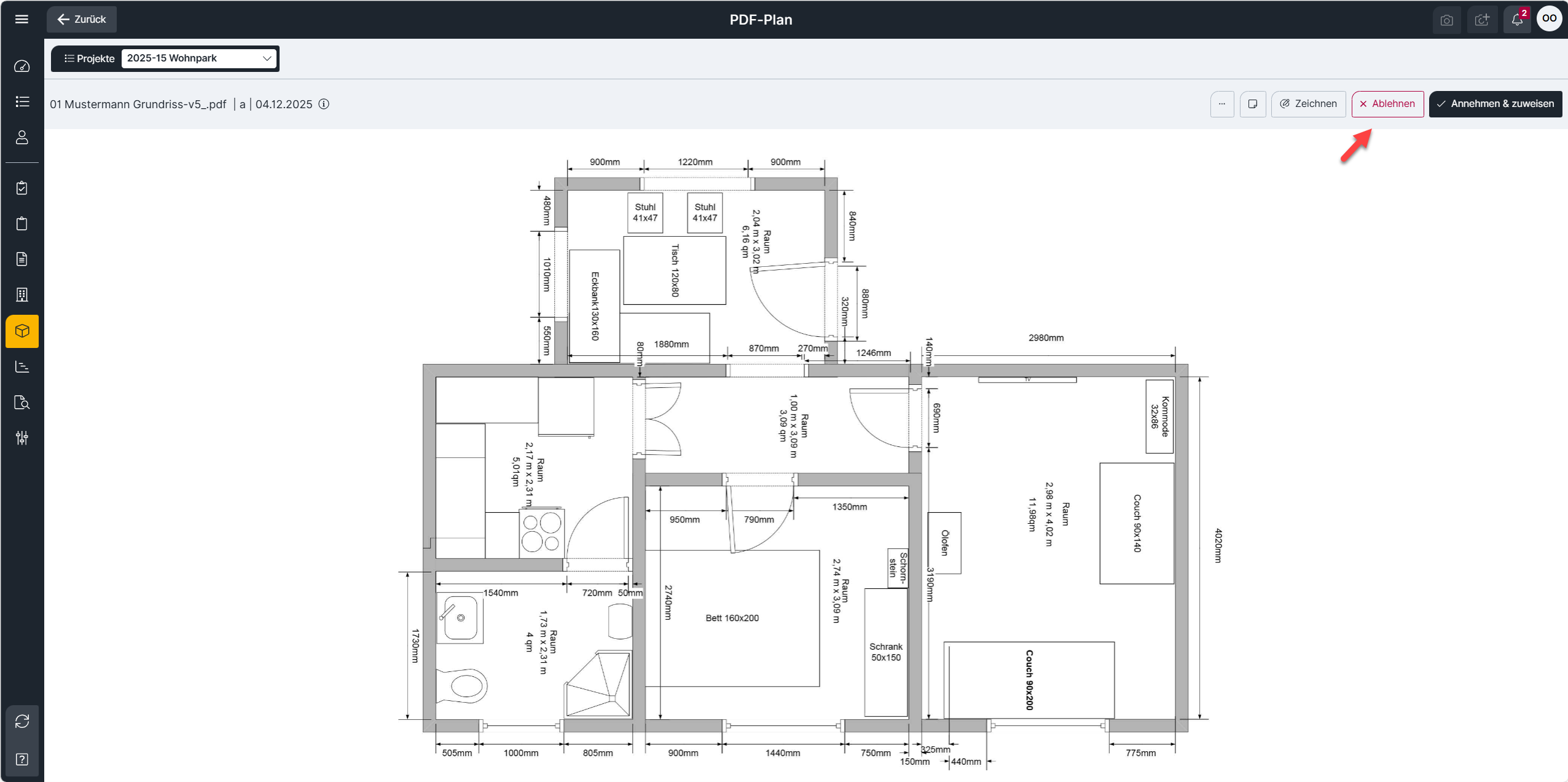The image size is (1568, 782).
Task: Open the user profile sidebar icon
Action: pyautogui.click(x=22, y=137)
